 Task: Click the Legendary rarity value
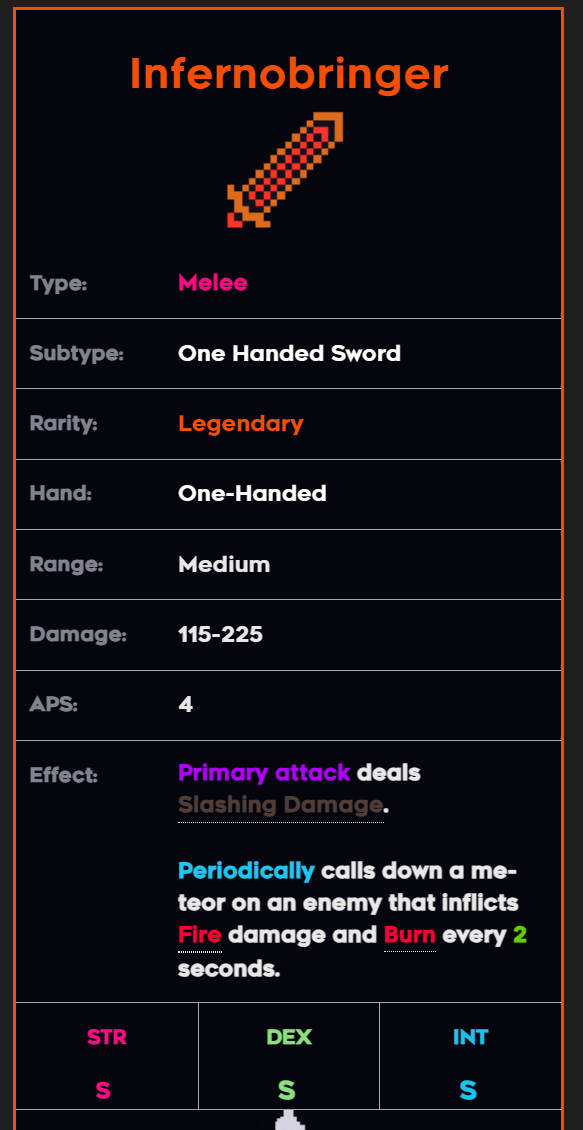(x=241, y=424)
